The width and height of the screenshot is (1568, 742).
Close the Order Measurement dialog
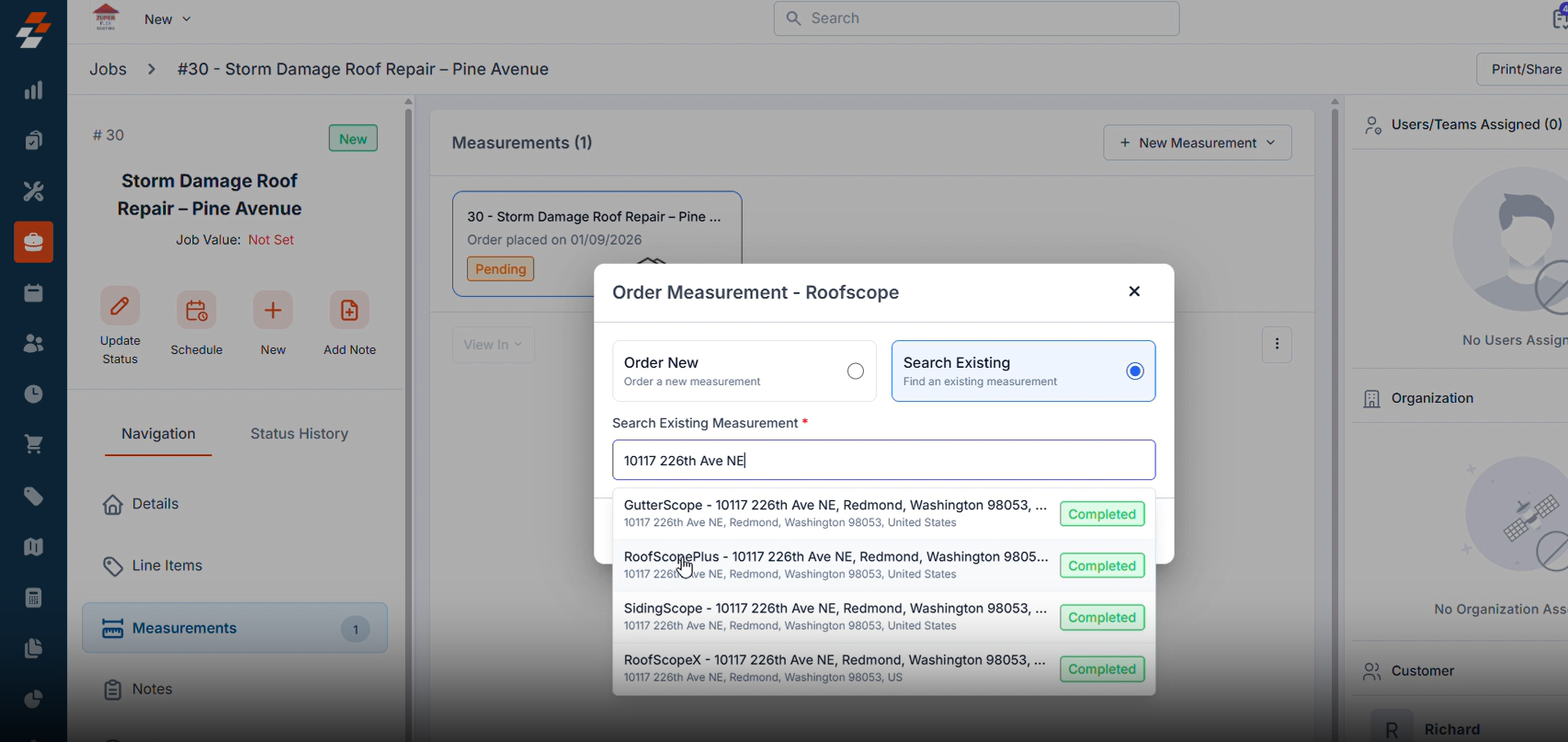point(1133,291)
